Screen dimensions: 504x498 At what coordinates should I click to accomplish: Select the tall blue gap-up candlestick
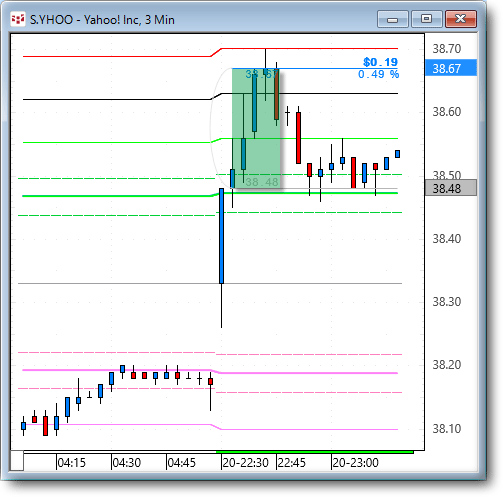coord(221,236)
